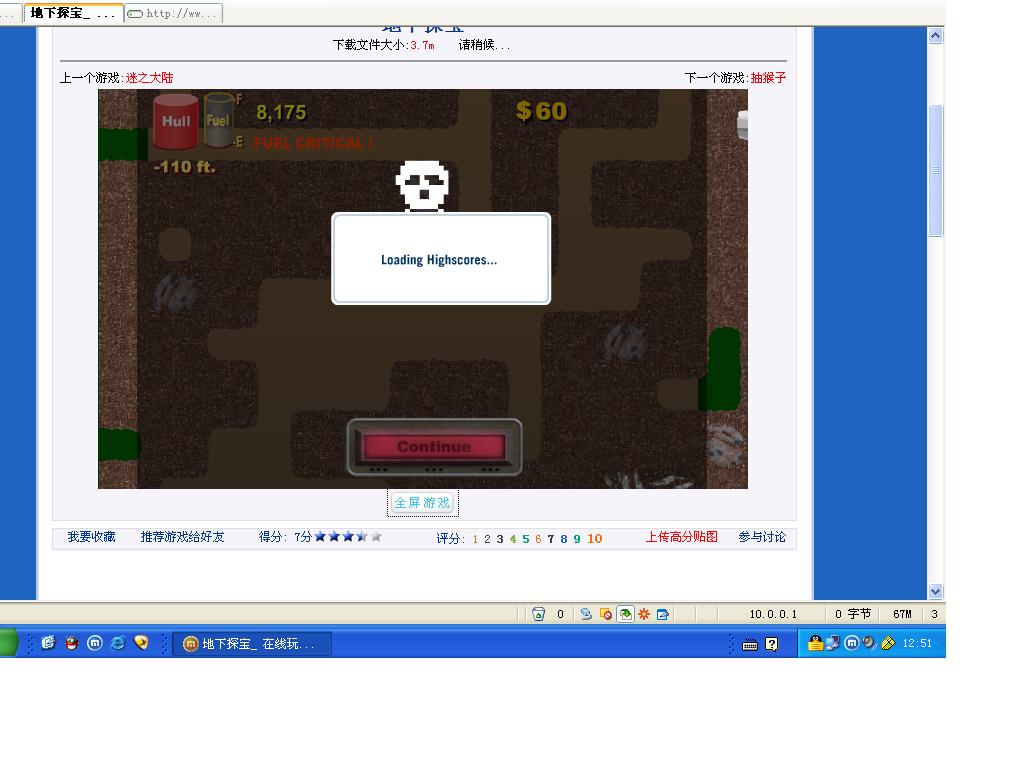Click the FUEL CRITICAL warning text
1024x768 pixels.
click(313, 143)
